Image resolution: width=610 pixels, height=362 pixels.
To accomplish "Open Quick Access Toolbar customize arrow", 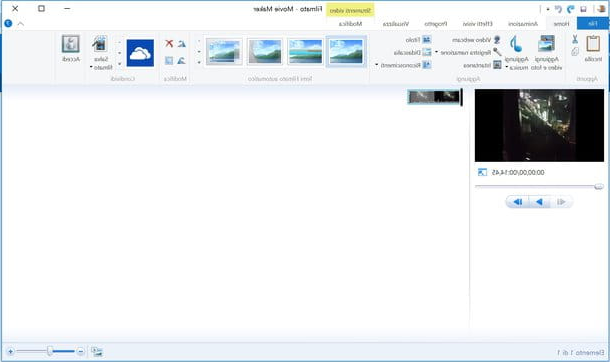I will click(x=548, y=9).
